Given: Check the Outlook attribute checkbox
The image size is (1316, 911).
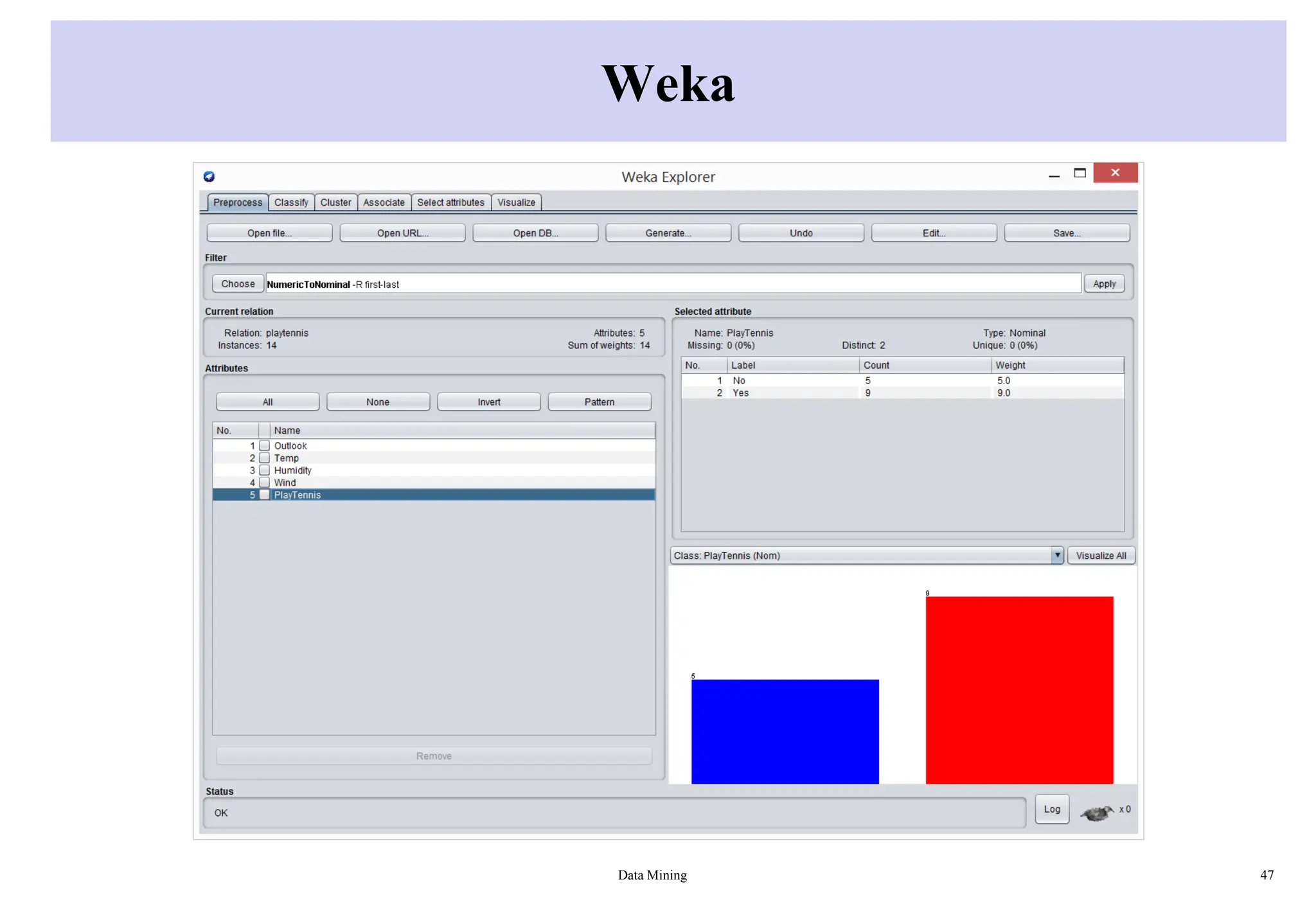Looking at the screenshot, I should coord(264,446).
